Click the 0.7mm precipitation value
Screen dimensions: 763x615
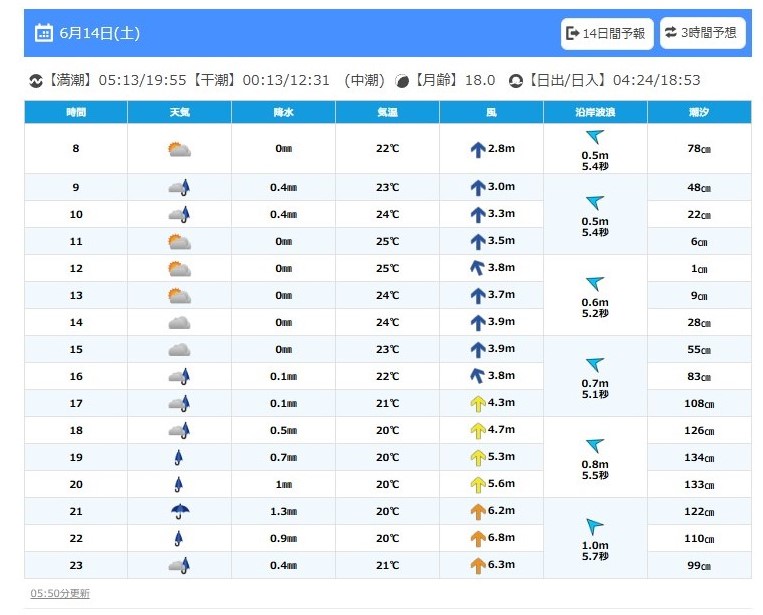pyautogui.click(x=284, y=457)
